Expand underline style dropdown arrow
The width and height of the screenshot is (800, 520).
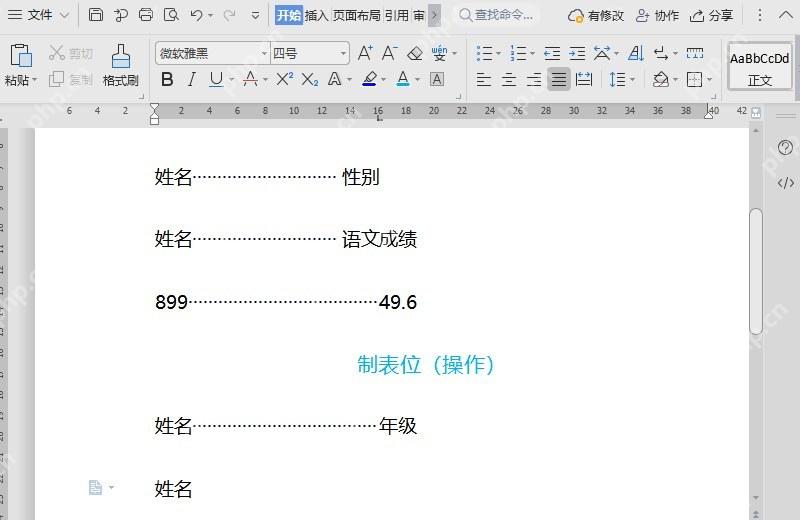coord(231,80)
